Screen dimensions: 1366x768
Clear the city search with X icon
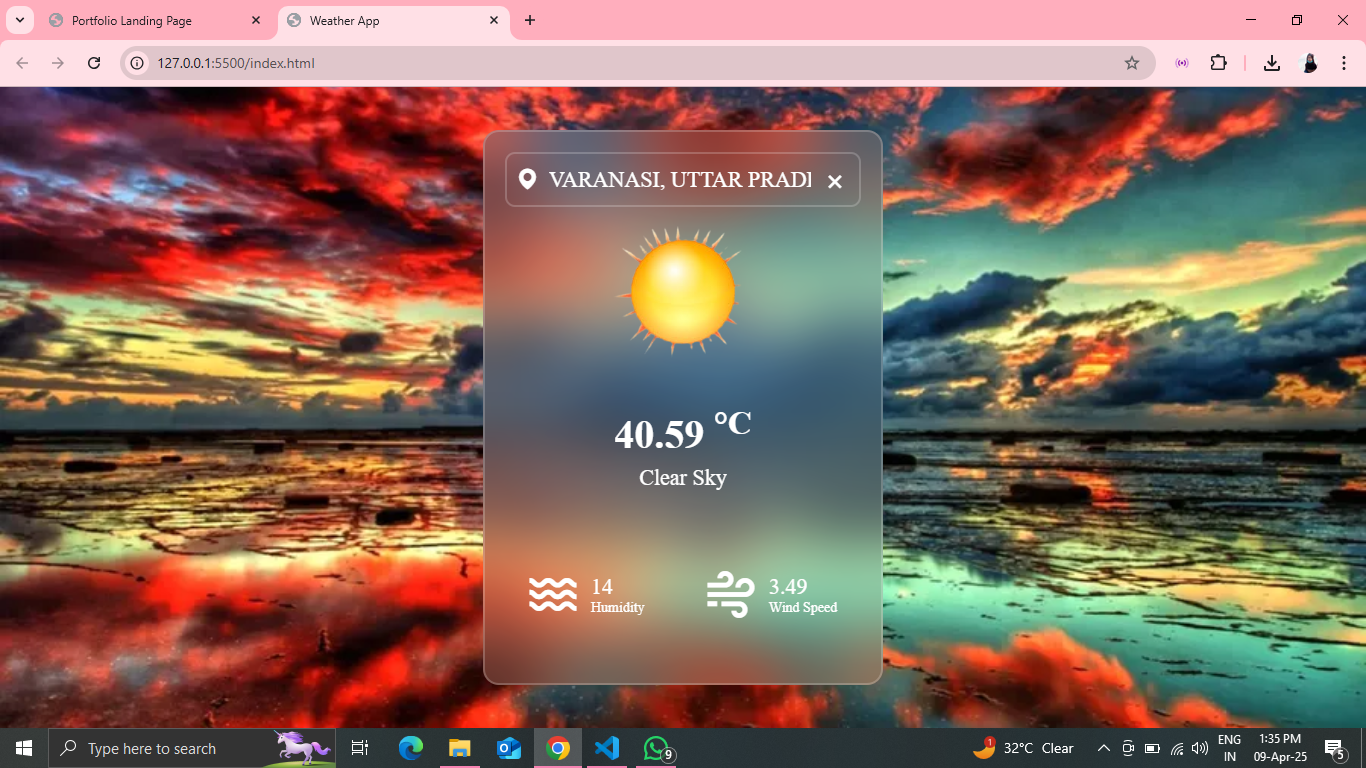tap(835, 181)
